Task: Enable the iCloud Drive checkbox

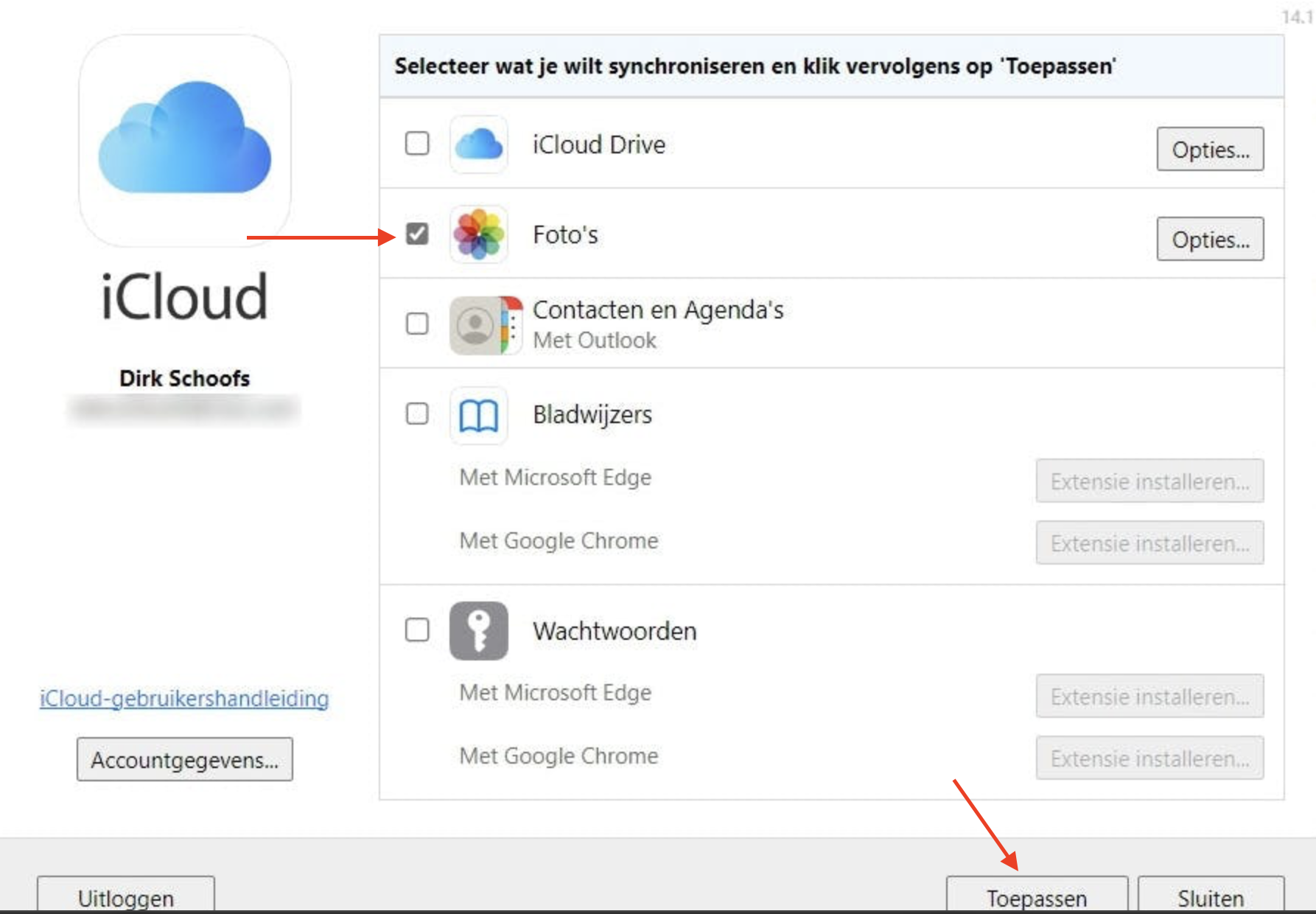Action: coord(417,143)
